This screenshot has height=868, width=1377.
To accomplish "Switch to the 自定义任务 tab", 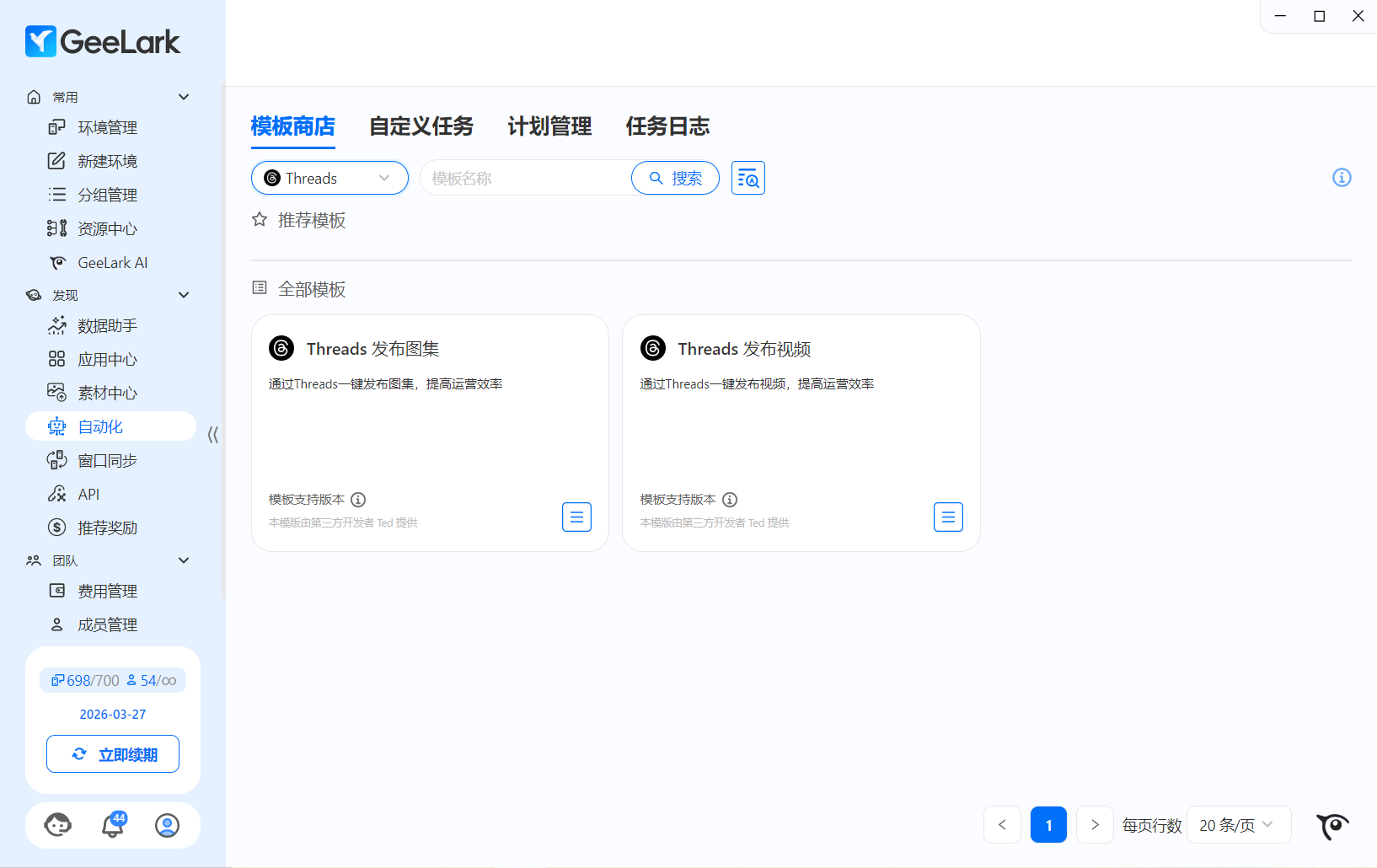I will click(x=421, y=126).
